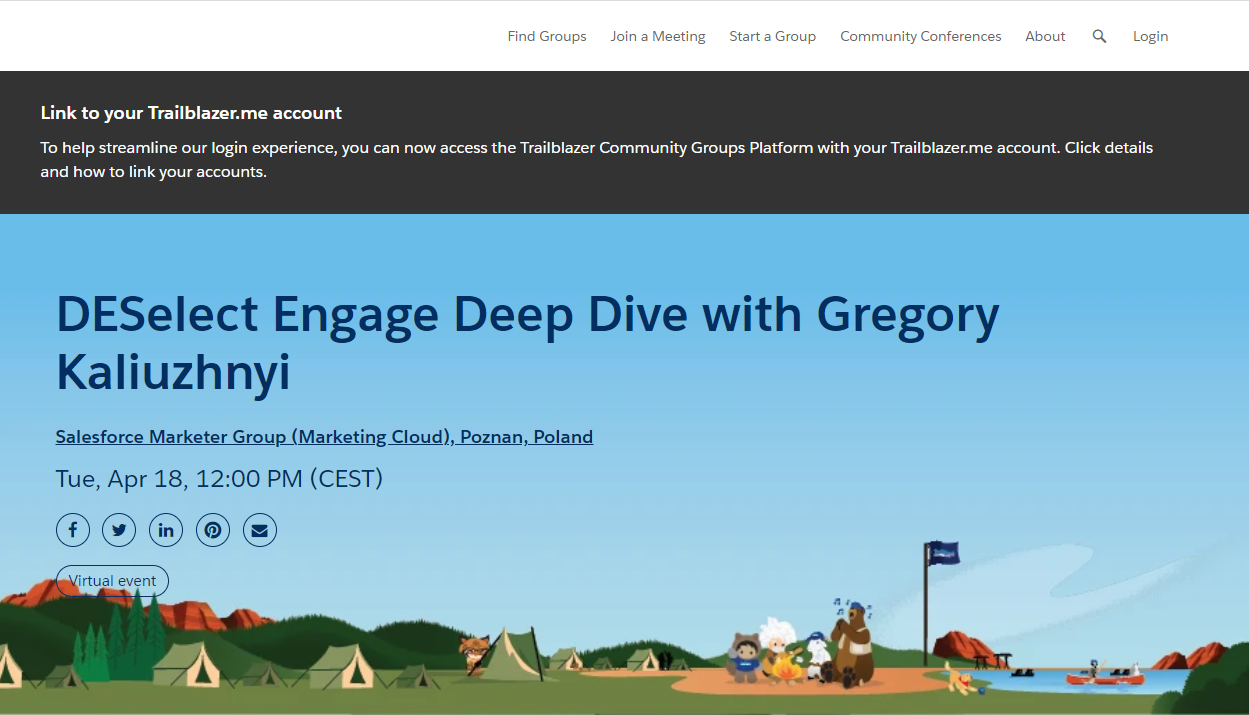1249x715 pixels.
Task: Click the Virtual event tag
Action: coord(112,581)
